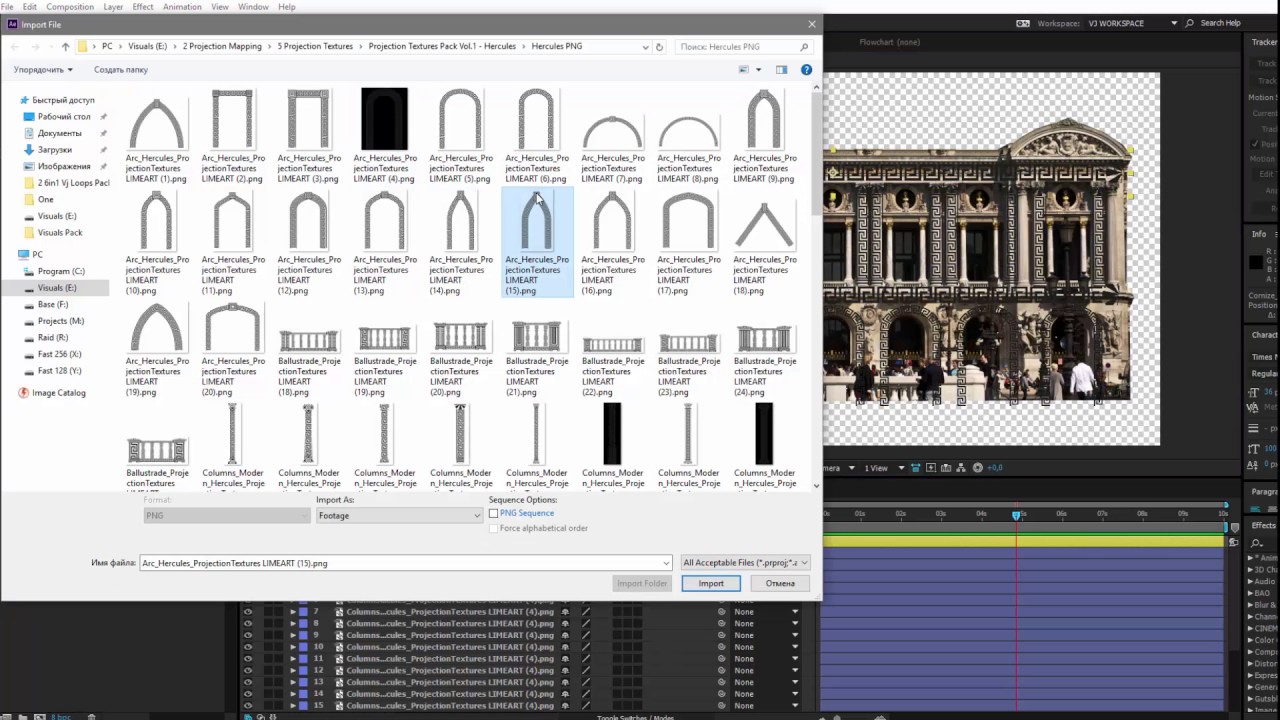Toggle Pixel Aspect Ratio Correction icon in viewer
The image size is (1280, 720).
(916, 468)
